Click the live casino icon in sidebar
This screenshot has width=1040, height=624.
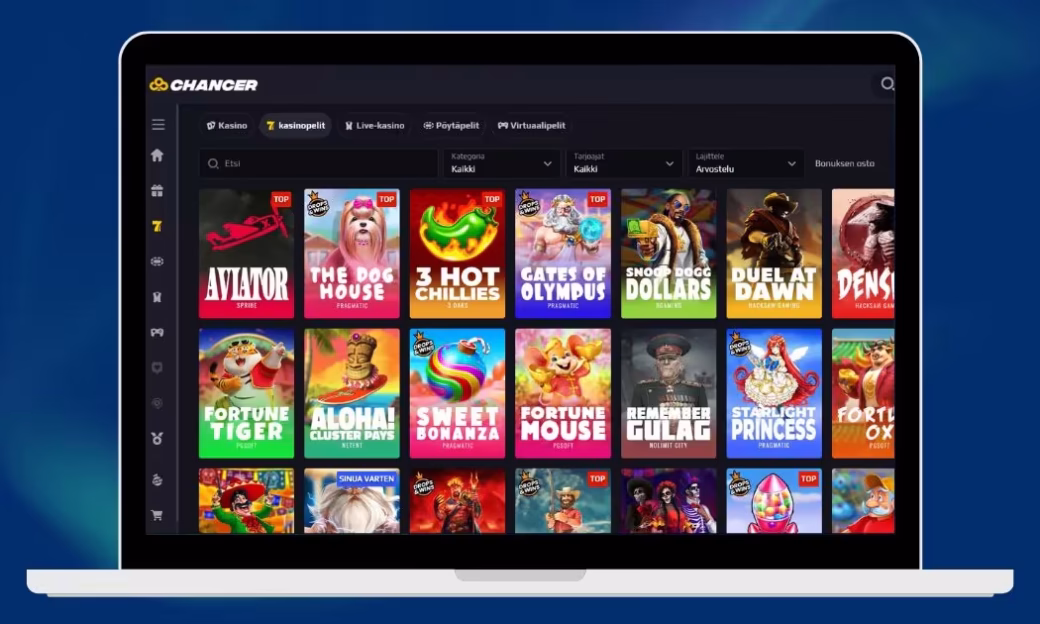(157, 297)
